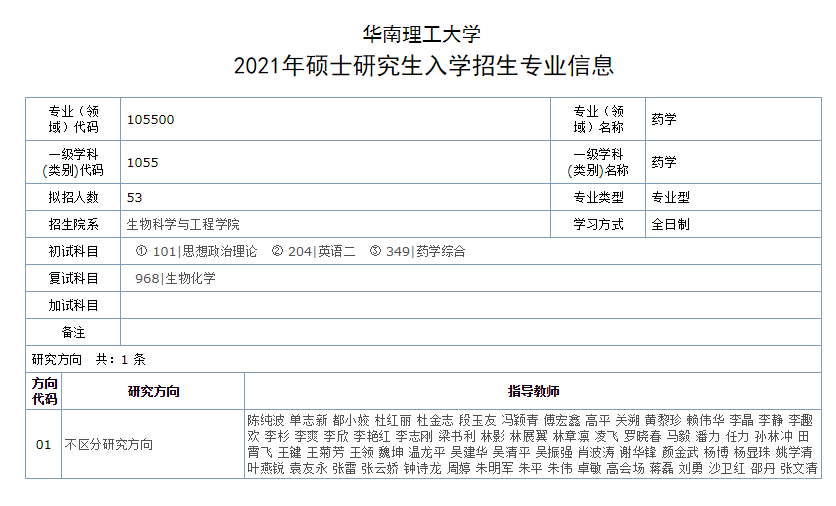Click the column header 指导教师

click(x=533, y=391)
